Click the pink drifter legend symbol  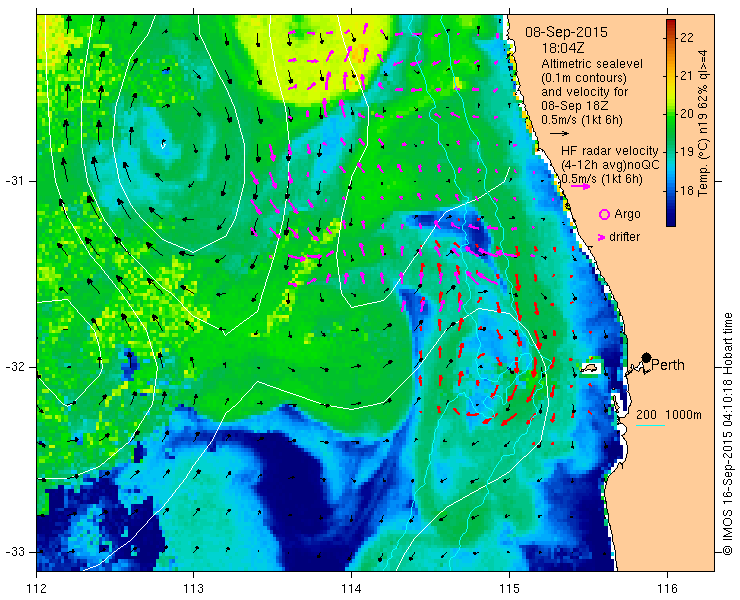pyautogui.click(x=601, y=237)
